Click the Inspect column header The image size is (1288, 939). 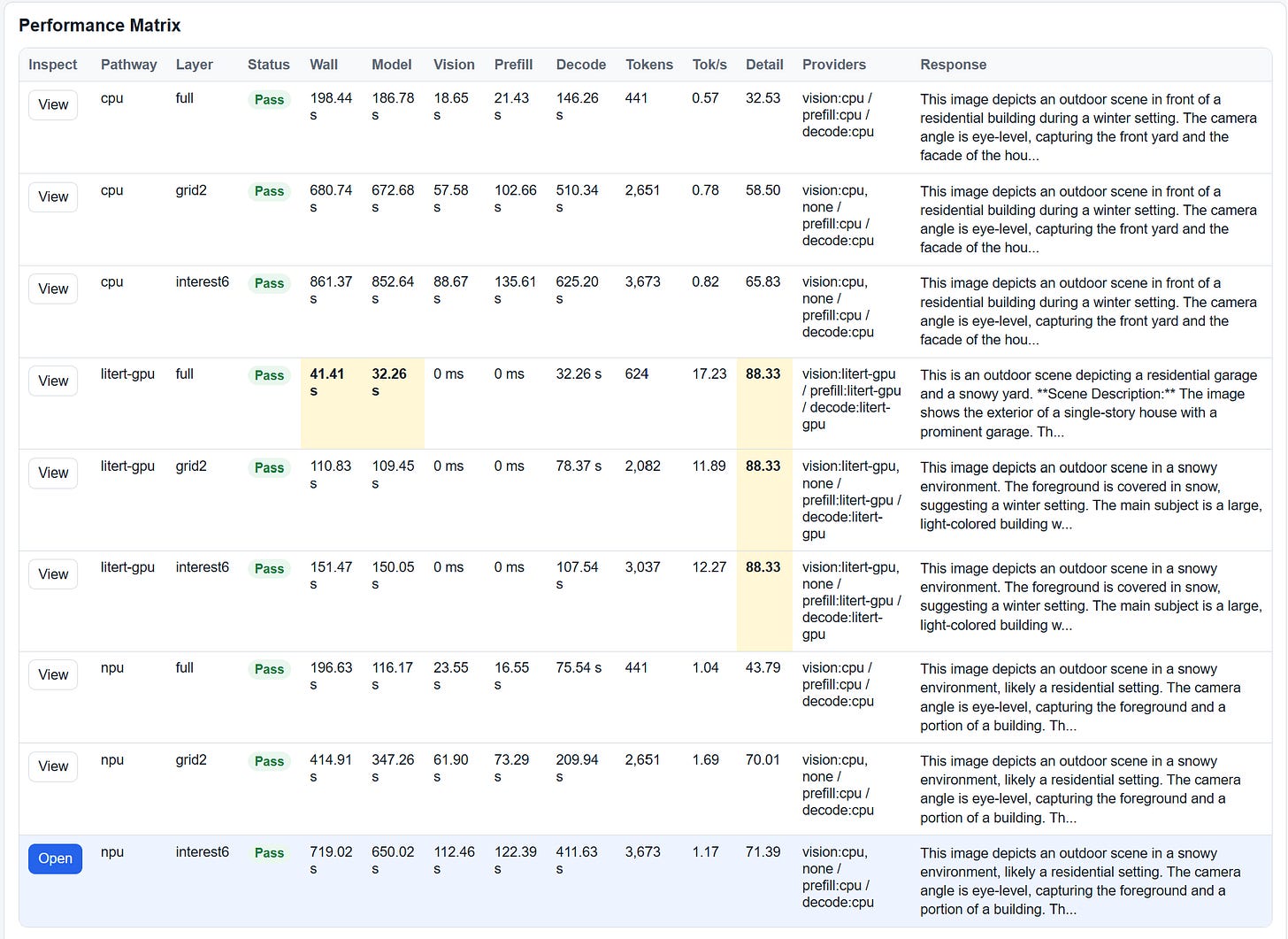(52, 65)
